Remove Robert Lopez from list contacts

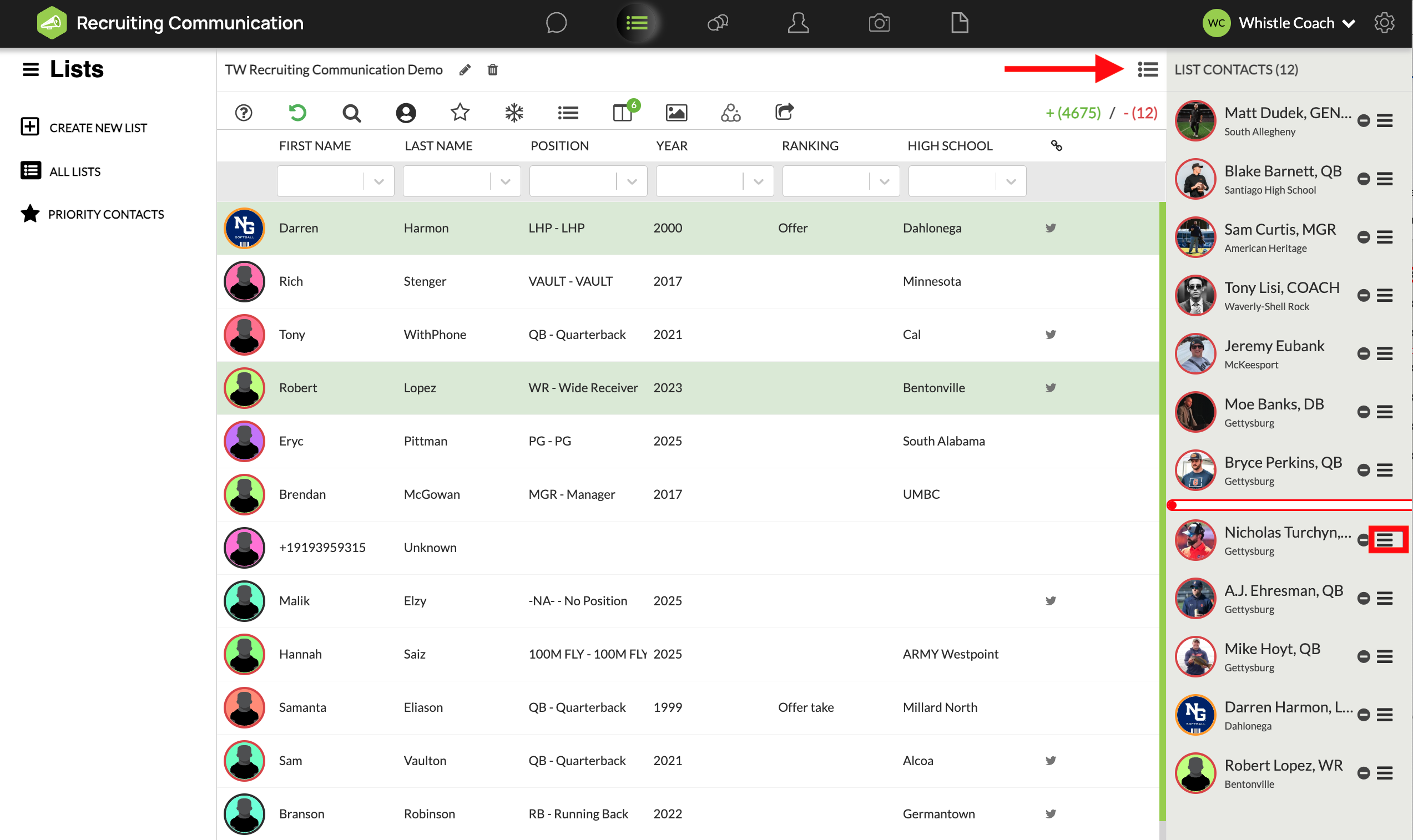pyautogui.click(x=1363, y=773)
